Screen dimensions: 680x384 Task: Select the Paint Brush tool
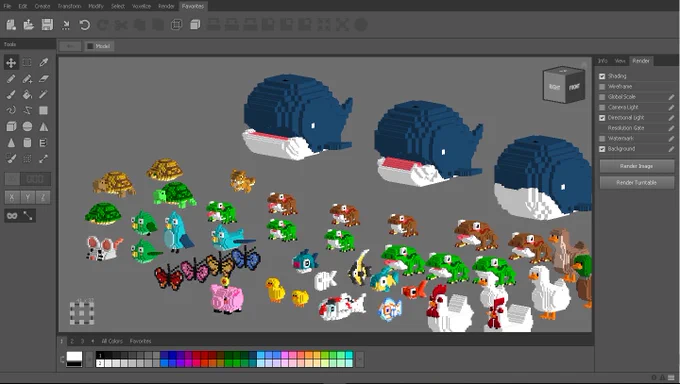pos(11,95)
